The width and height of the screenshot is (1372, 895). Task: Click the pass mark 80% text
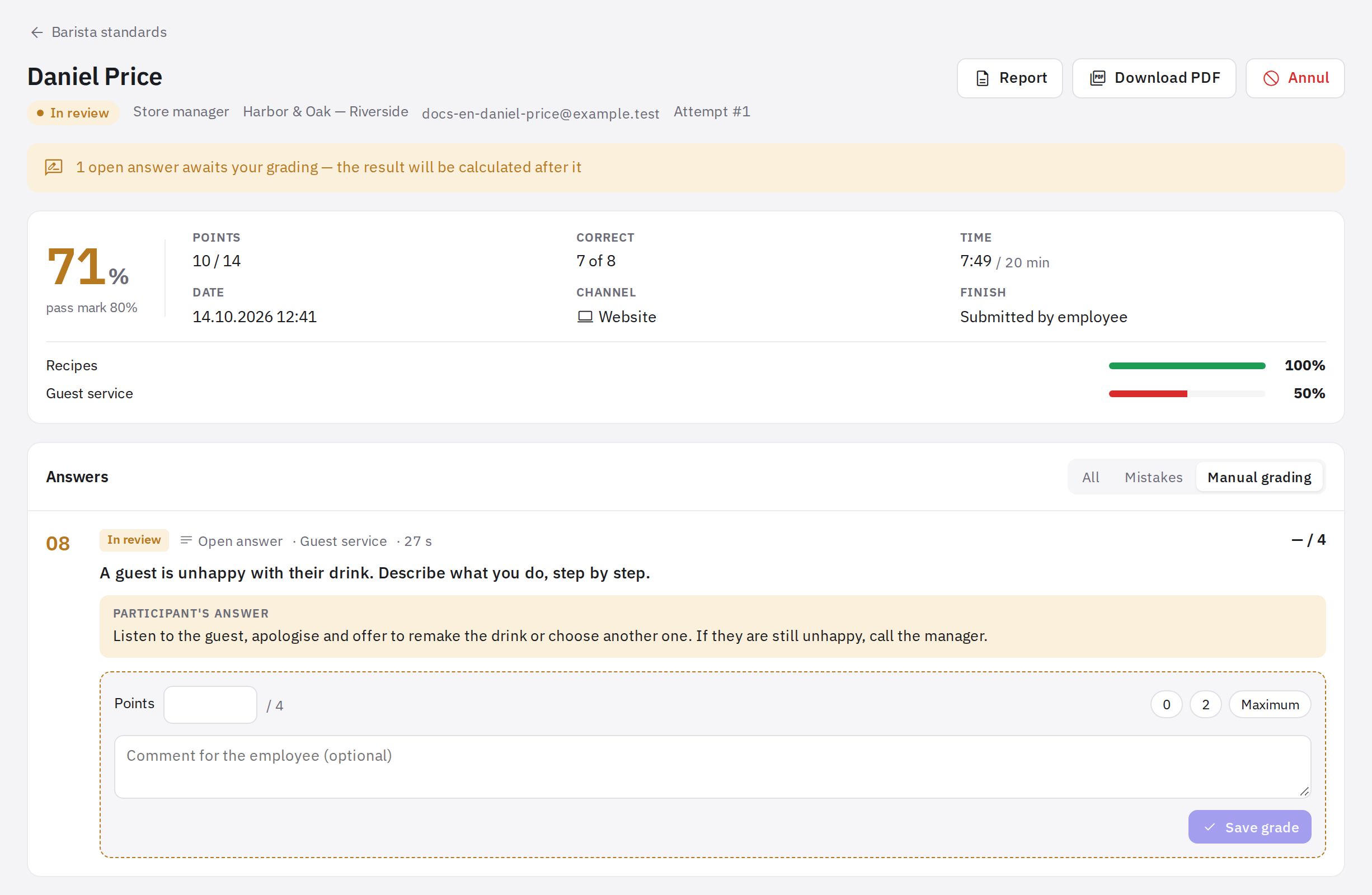pos(92,308)
